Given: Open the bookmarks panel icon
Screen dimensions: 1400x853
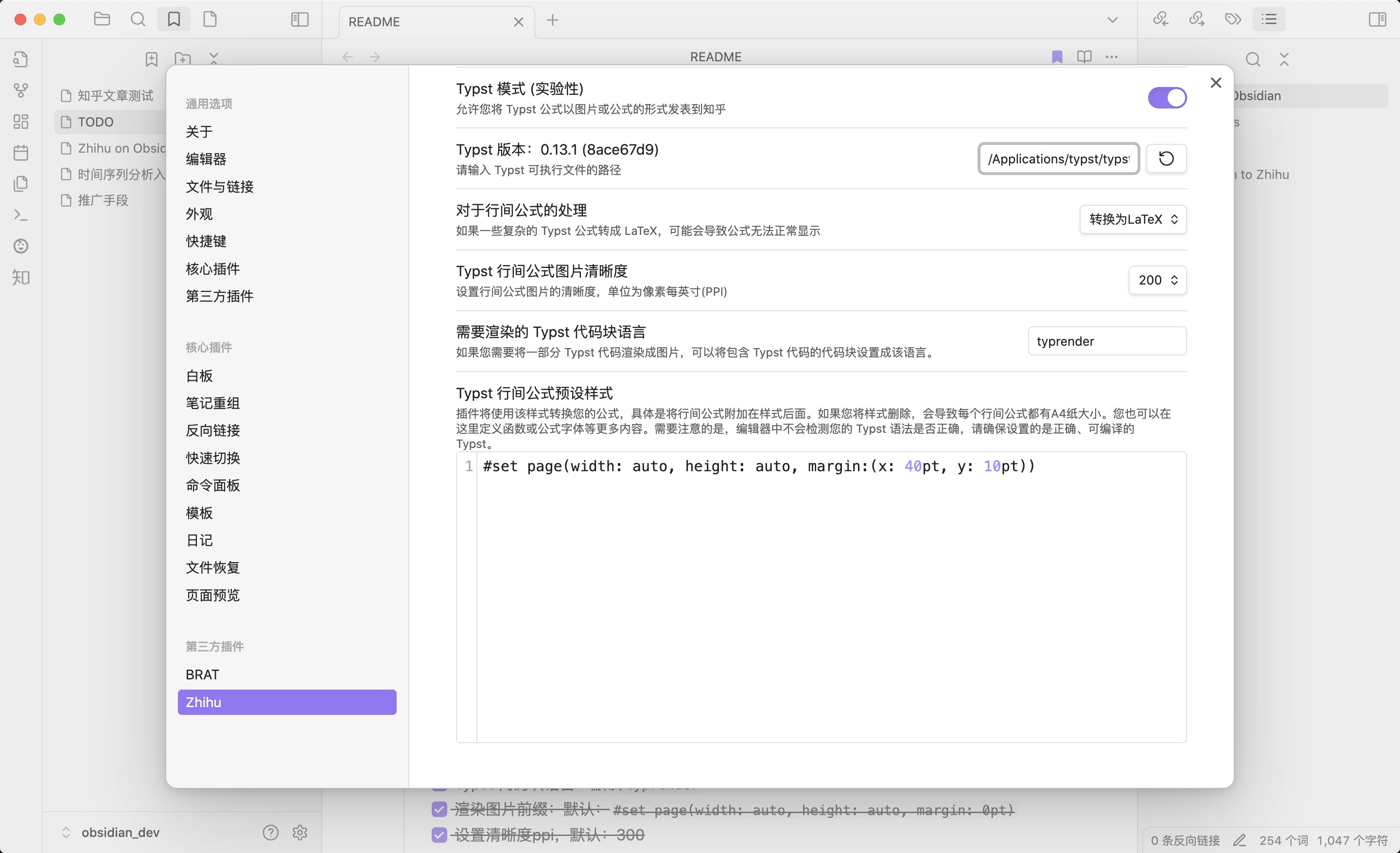Looking at the screenshot, I should tap(174, 20).
